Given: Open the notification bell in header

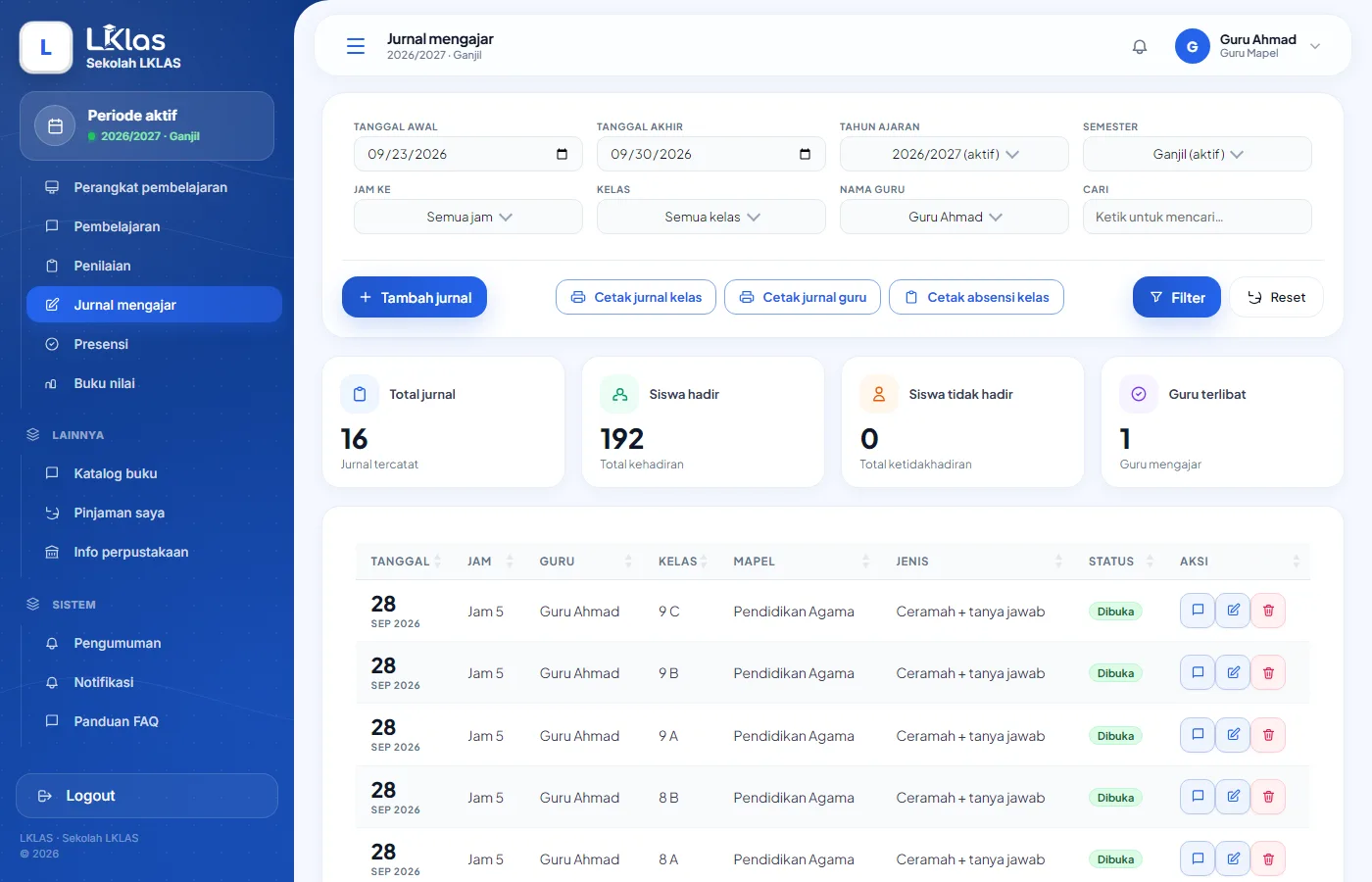Looking at the screenshot, I should coord(1140,46).
